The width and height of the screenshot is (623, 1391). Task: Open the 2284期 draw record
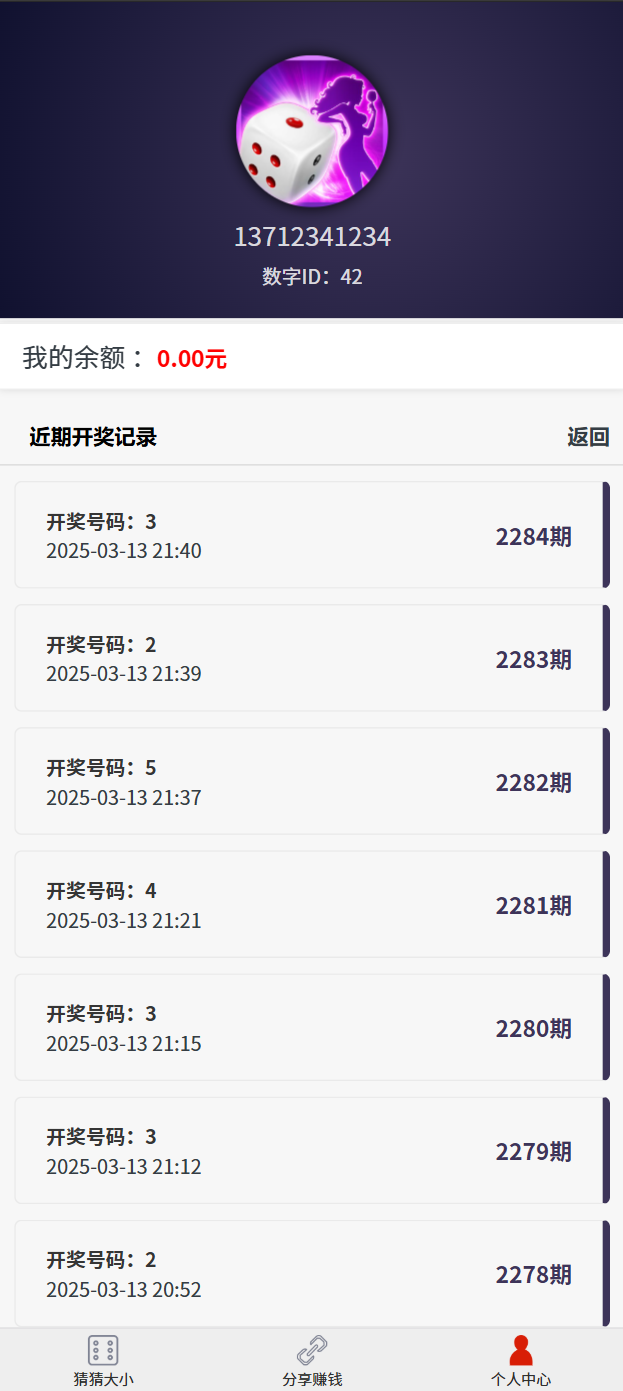[311, 535]
